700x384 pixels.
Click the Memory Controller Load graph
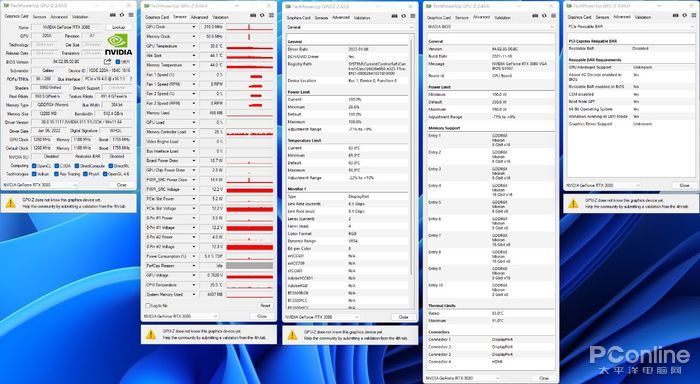[x=250, y=132]
